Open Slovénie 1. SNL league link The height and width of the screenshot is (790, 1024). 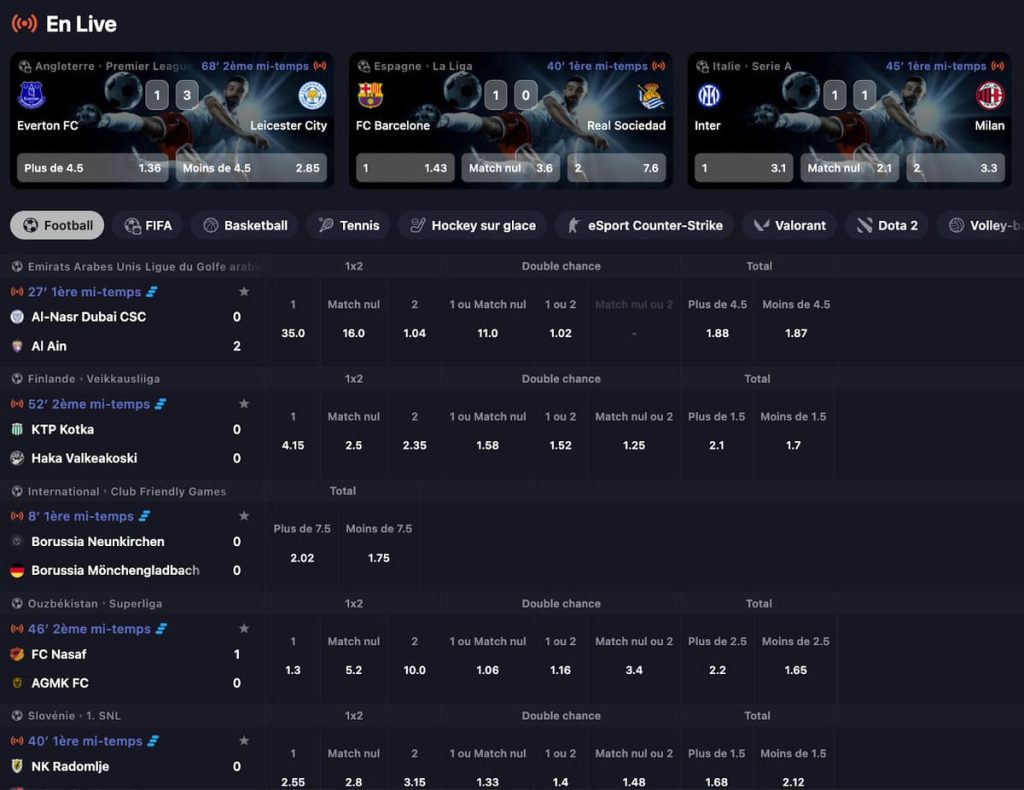[x=67, y=716]
